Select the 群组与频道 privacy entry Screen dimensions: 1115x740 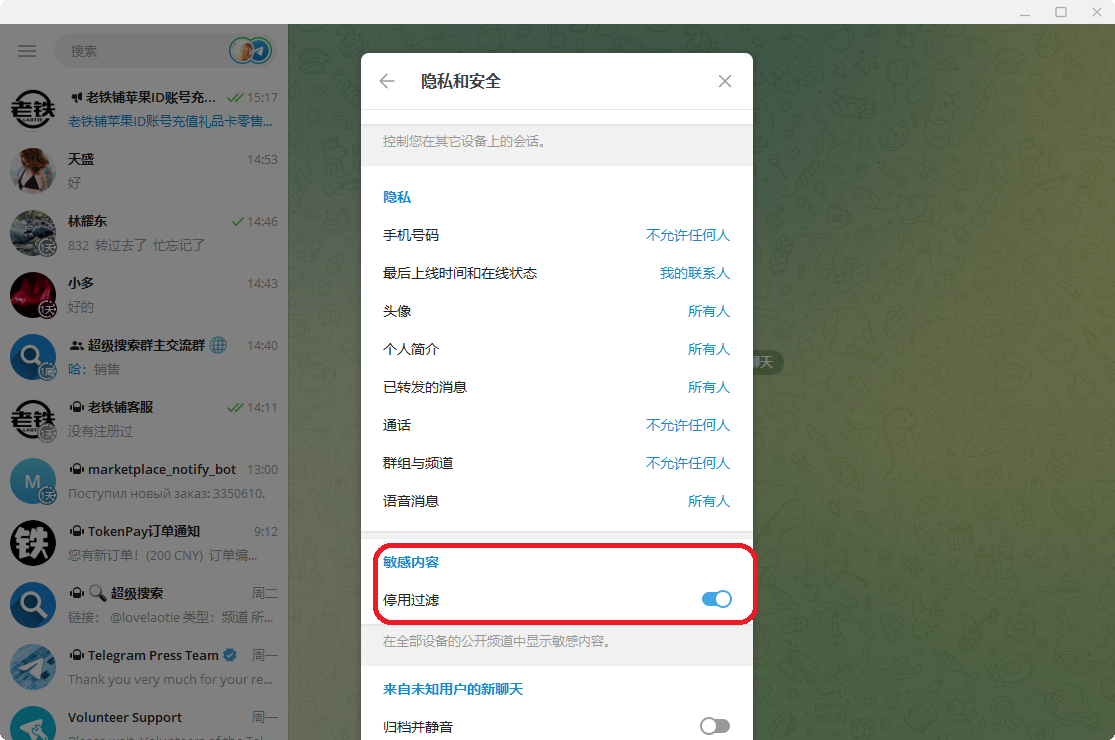(556, 463)
